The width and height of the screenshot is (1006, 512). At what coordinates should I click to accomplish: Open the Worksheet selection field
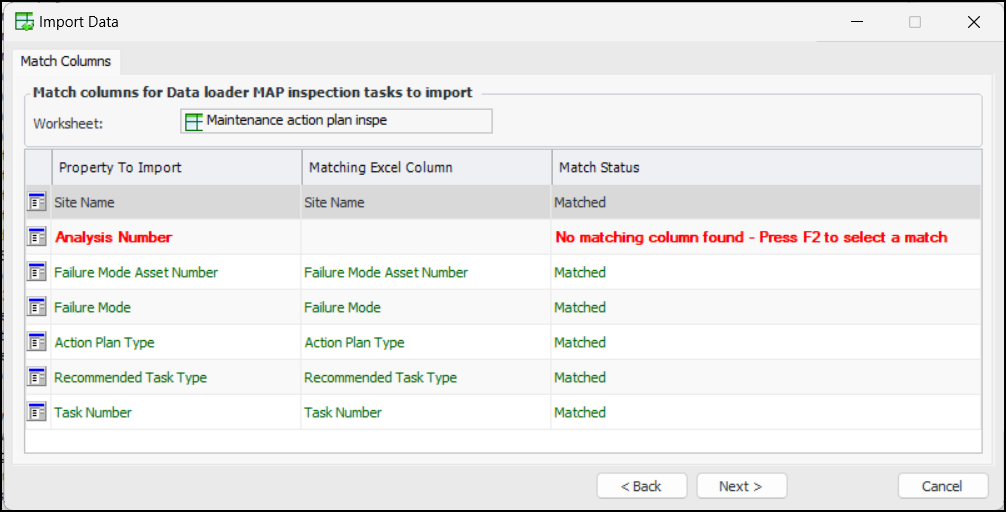[336, 121]
